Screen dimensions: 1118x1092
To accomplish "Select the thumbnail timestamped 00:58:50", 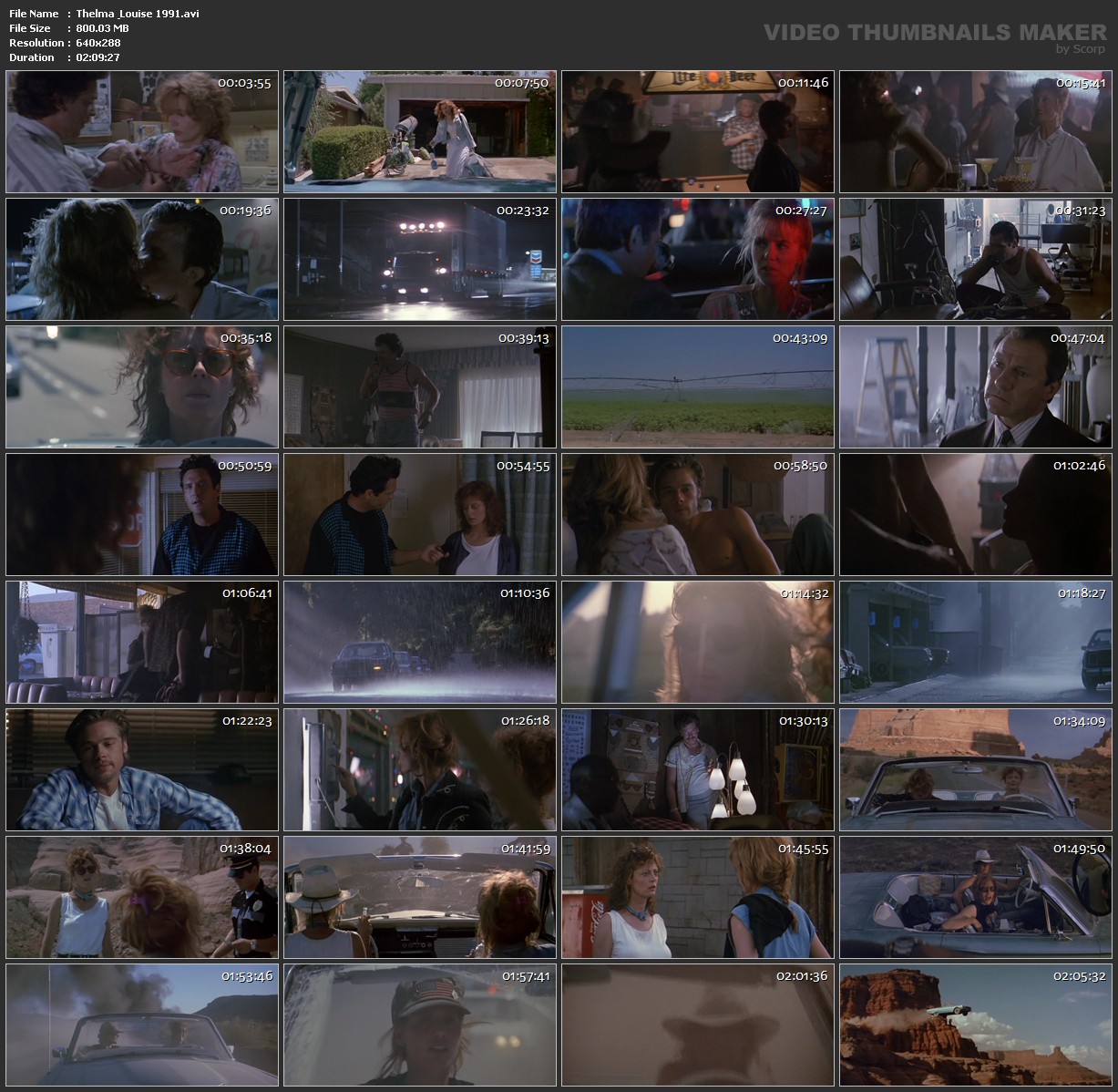I will tap(698, 514).
